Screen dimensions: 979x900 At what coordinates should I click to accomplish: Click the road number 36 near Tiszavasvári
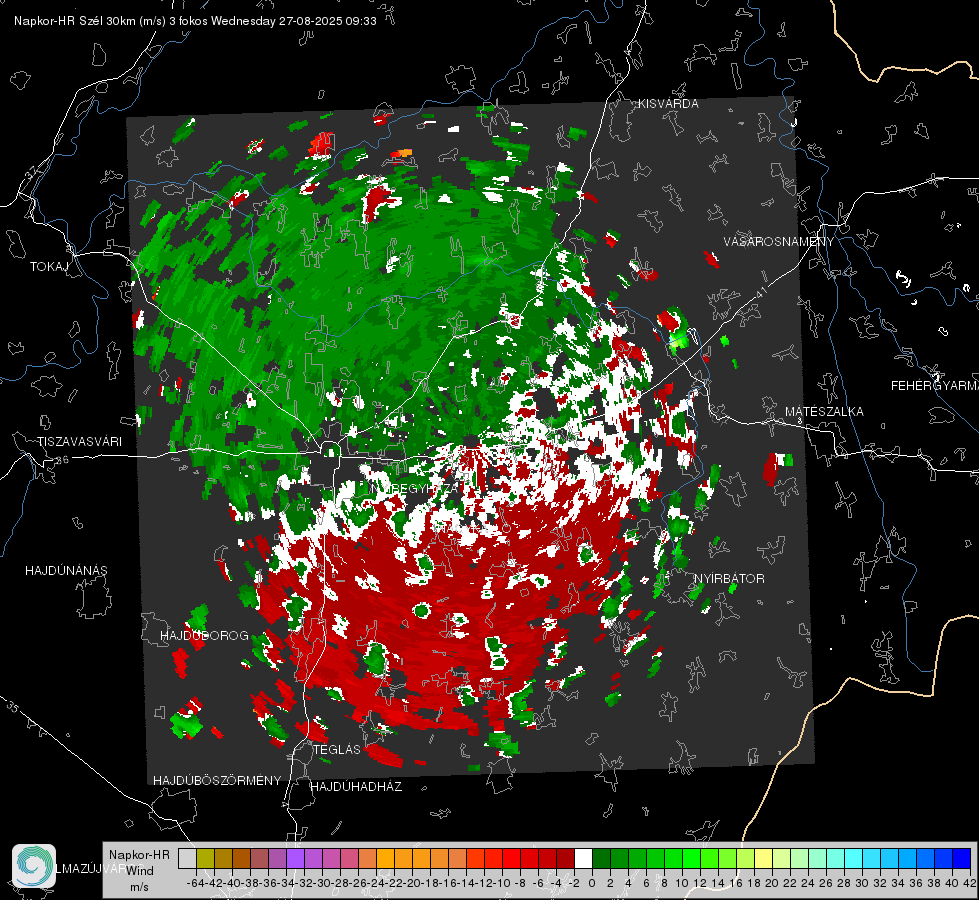pos(63,460)
